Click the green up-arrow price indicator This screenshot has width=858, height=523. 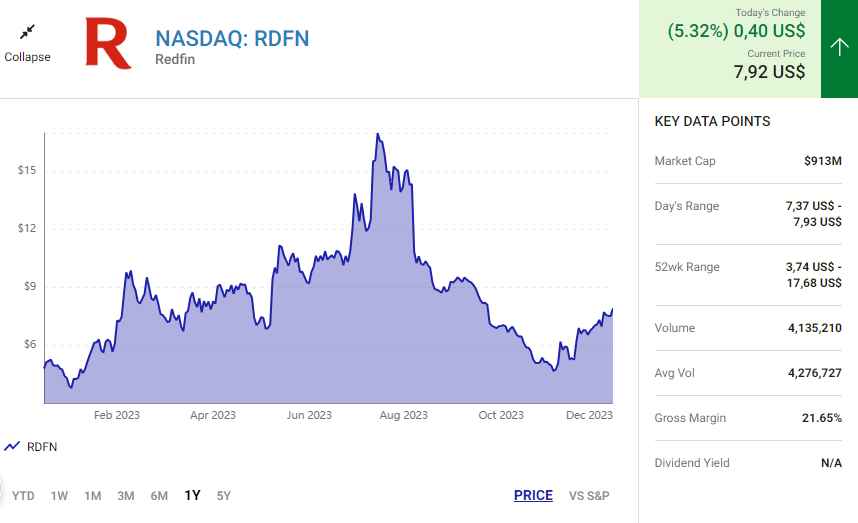839,47
